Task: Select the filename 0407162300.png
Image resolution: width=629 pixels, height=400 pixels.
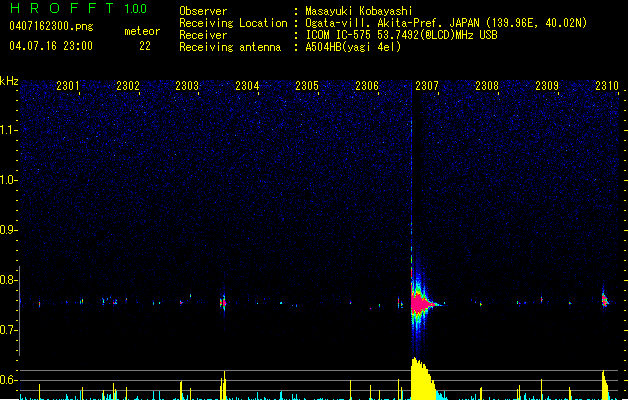Action: click(x=51, y=26)
